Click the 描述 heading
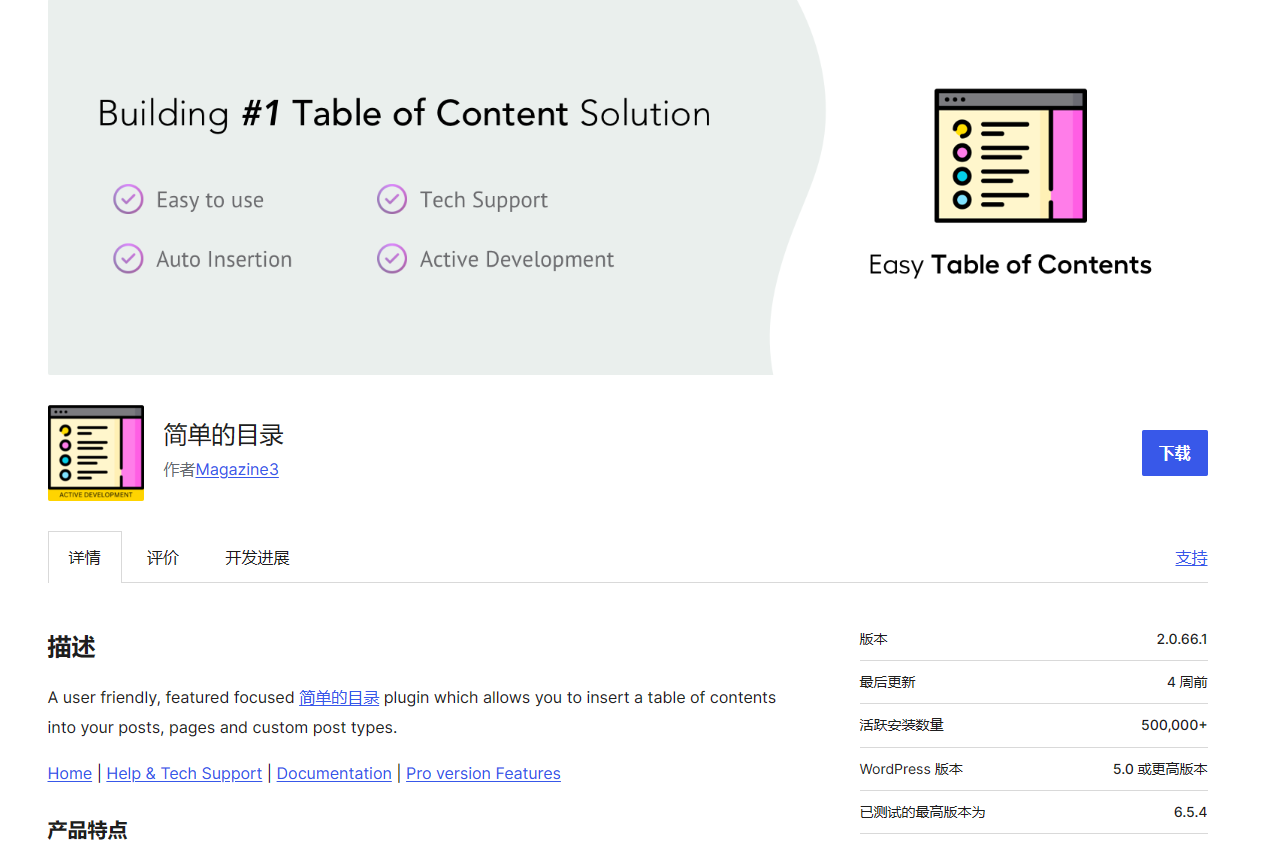The width and height of the screenshot is (1288, 842). click(71, 647)
